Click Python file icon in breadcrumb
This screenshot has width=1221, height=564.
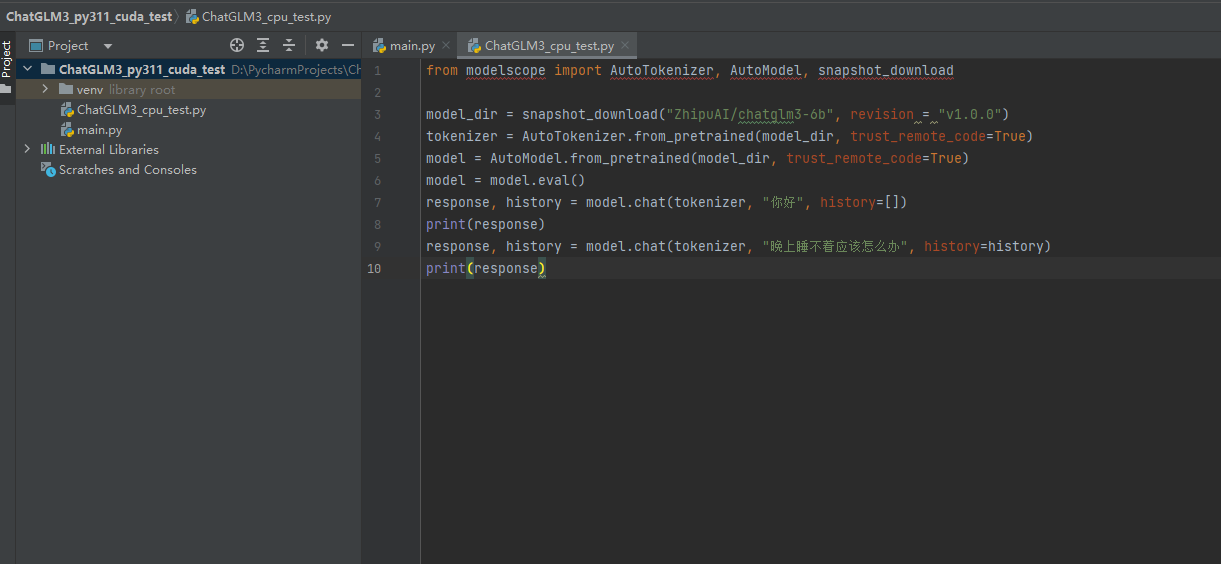(192, 17)
